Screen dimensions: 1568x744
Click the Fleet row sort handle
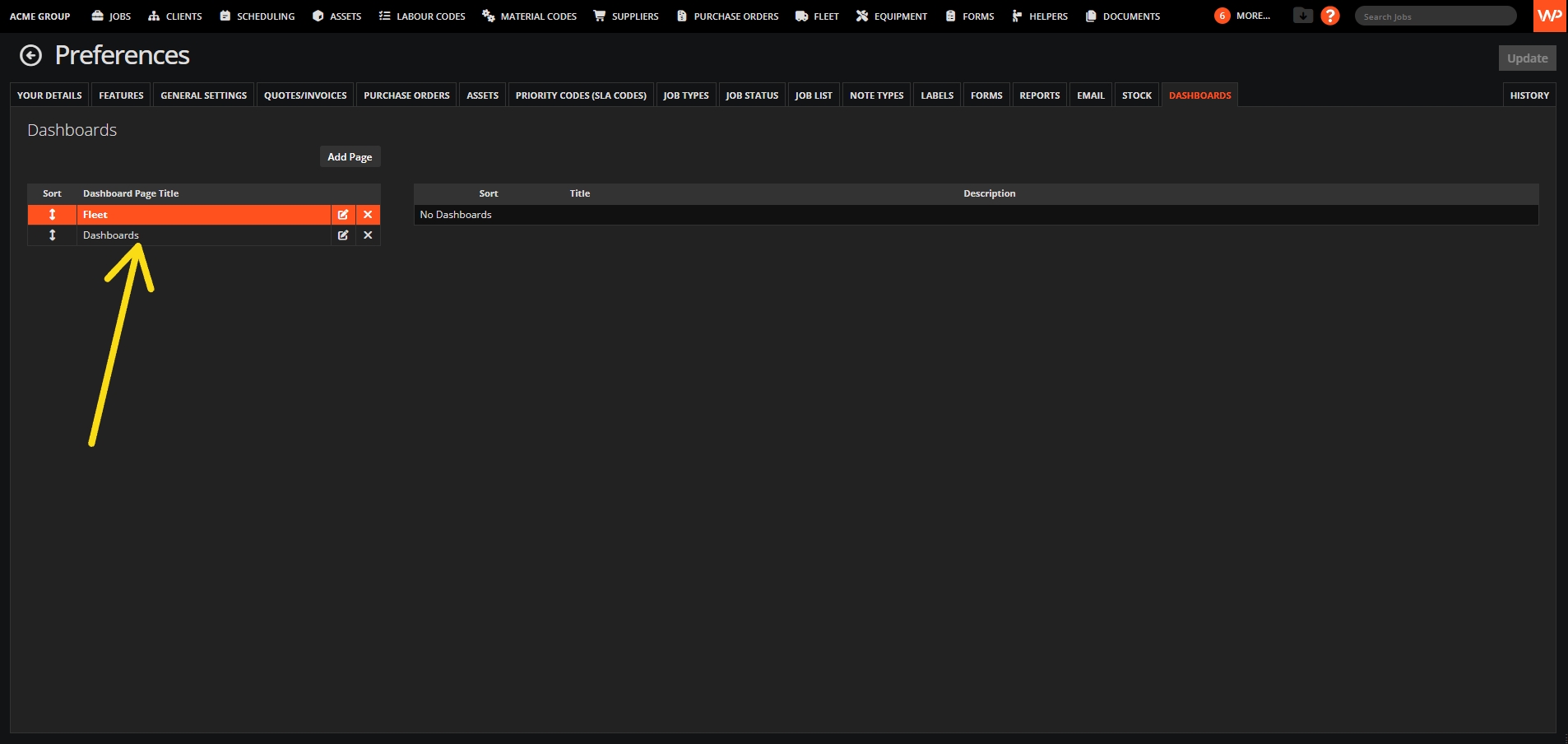tap(52, 215)
